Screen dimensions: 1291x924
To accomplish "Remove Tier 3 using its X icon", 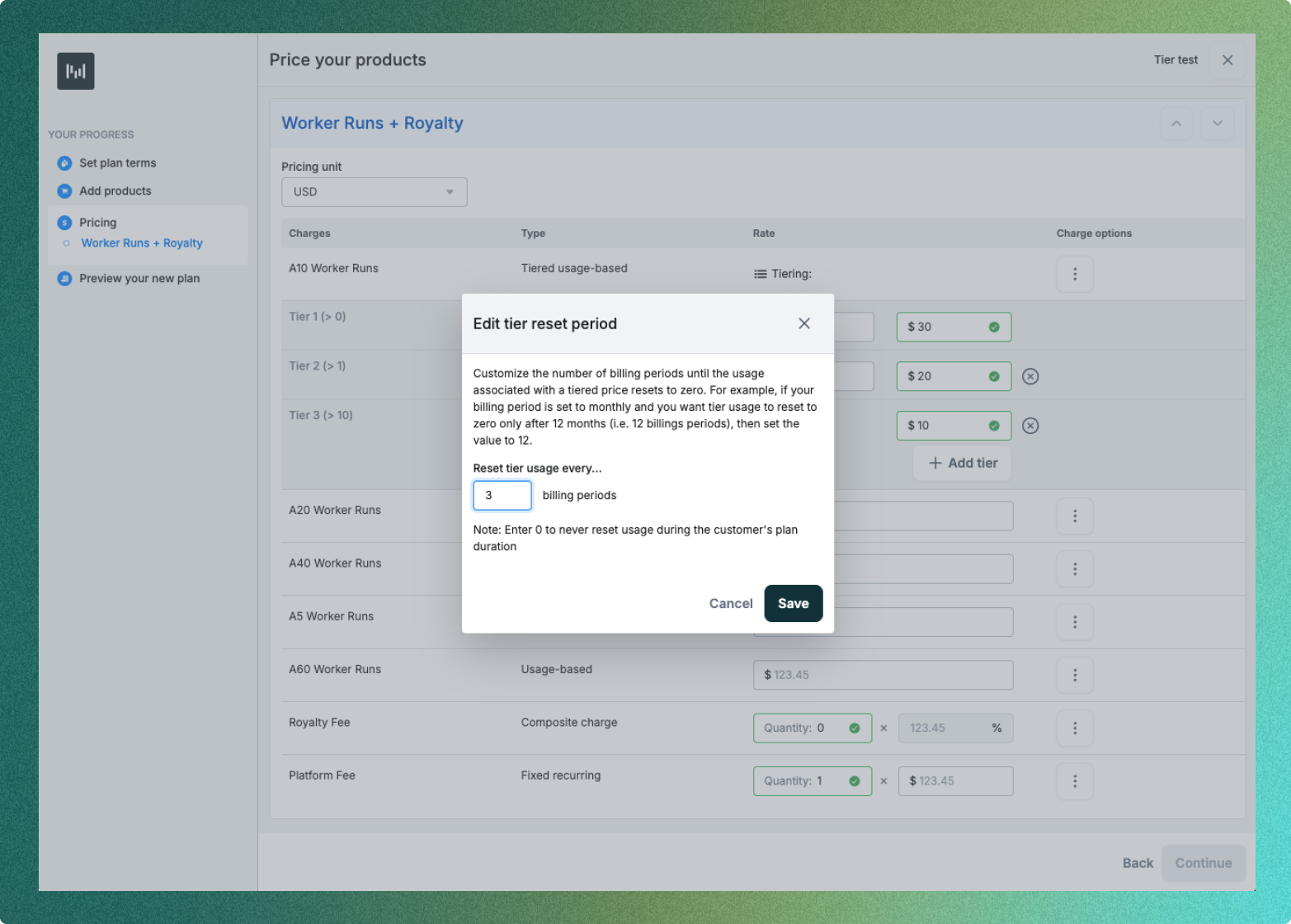I will pos(1030,425).
